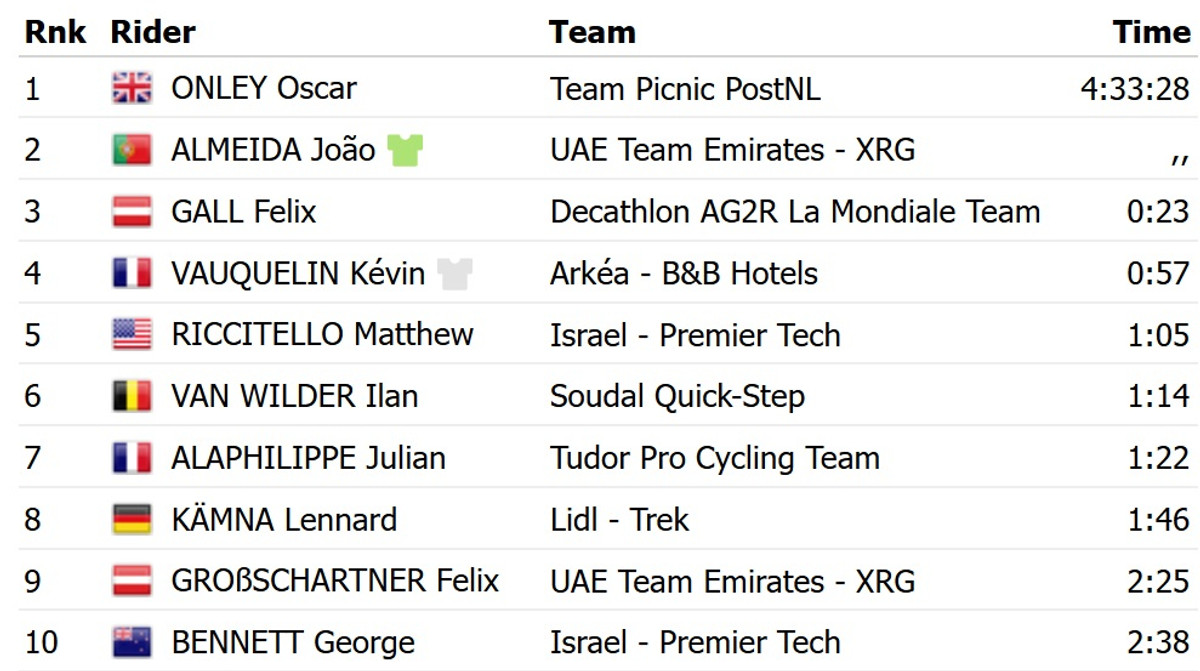The width and height of the screenshot is (1200, 671).
Task: Click the white jersey icon next to Vauquelin
Action: pos(455,273)
